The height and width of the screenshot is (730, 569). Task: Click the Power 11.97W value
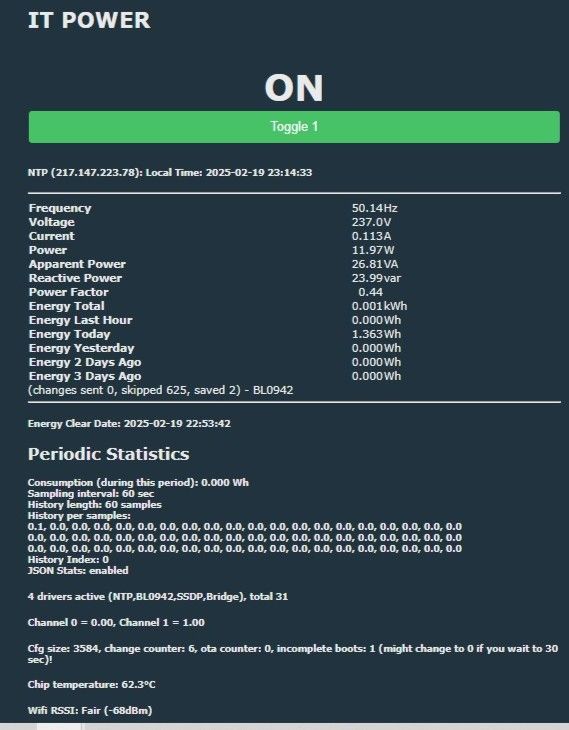[x=373, y=250]
